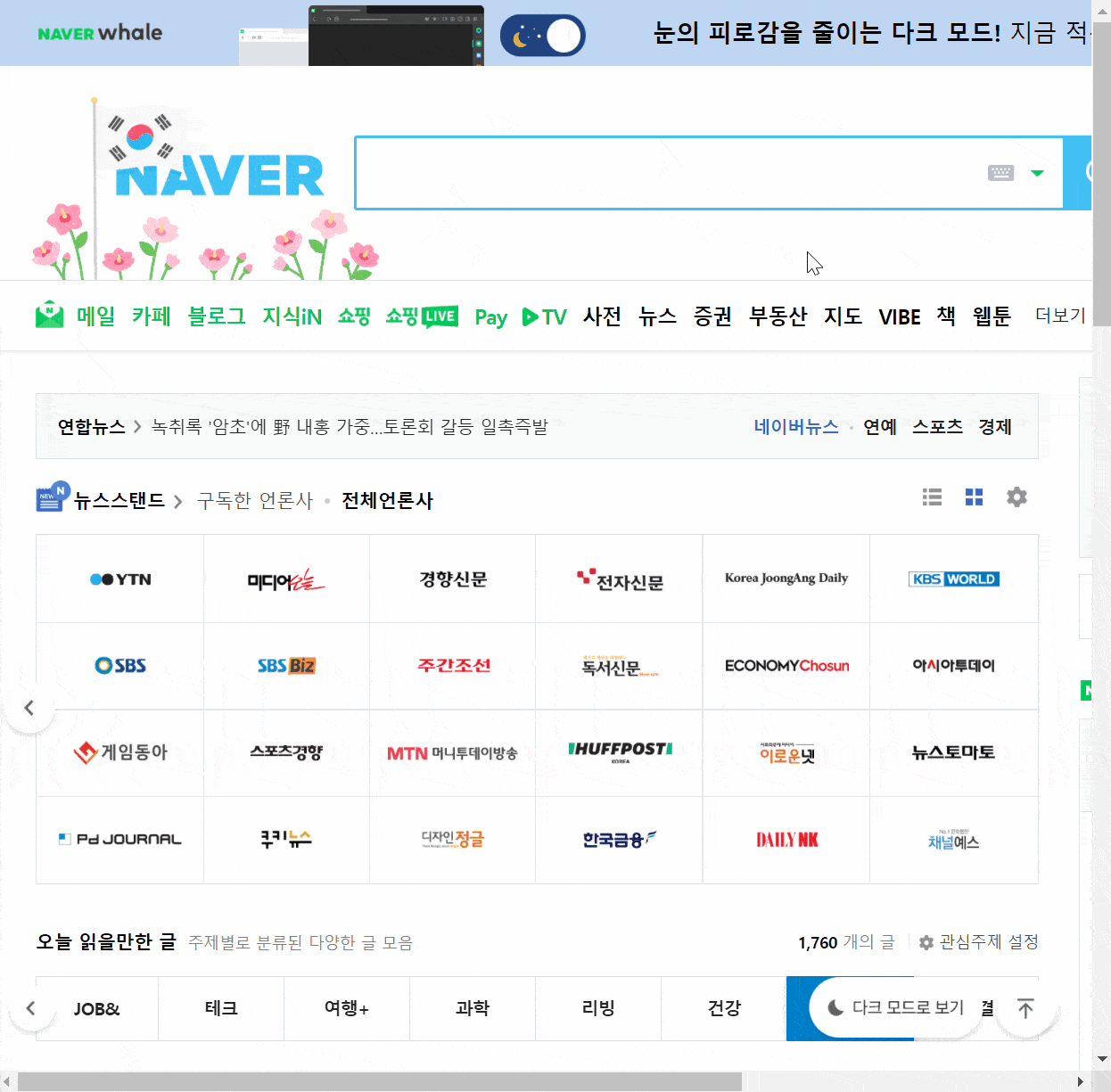Open the 스포츠 news link

click(x=937, y=426)
